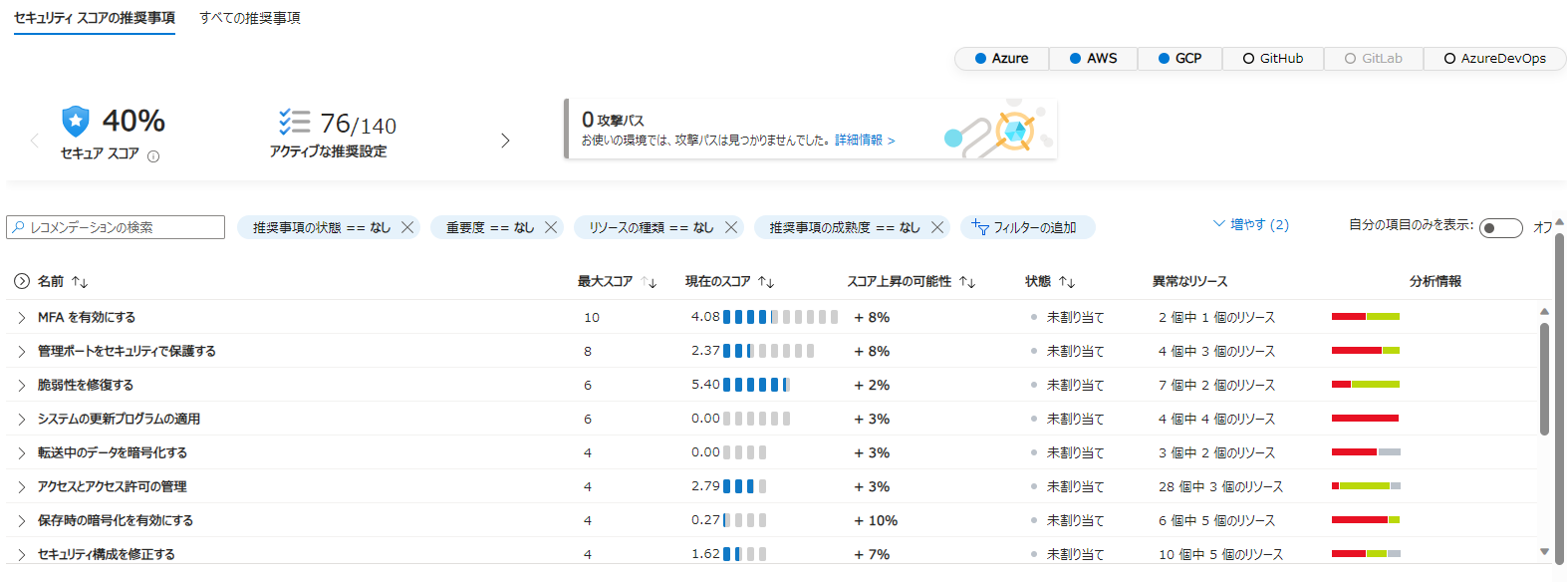1568x582 pixels.
Task: Click next arrow beside active recommendations
Action: 505,141
